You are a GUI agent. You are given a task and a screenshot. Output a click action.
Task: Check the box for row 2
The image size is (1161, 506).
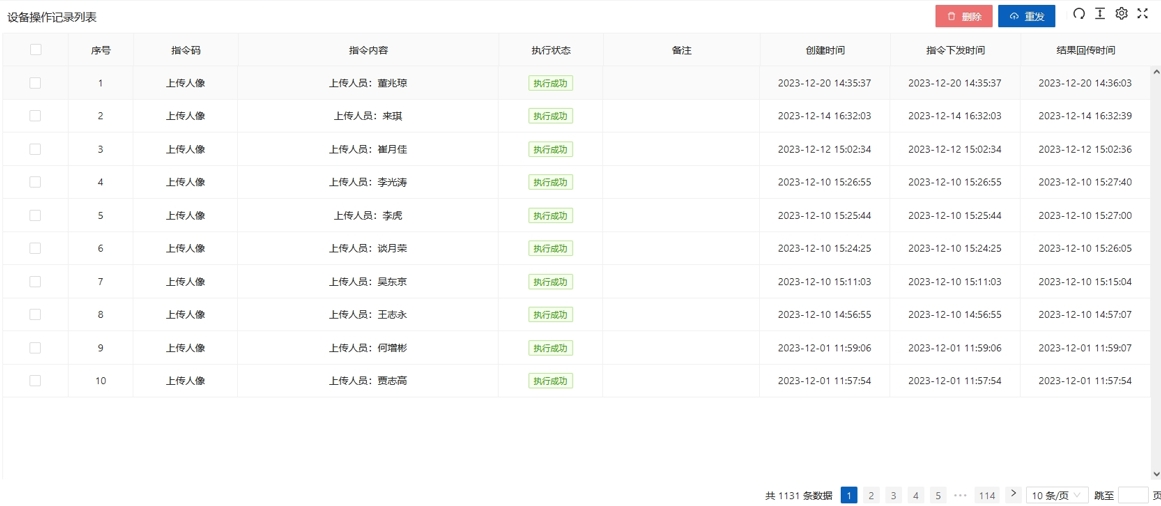point(36,116)
